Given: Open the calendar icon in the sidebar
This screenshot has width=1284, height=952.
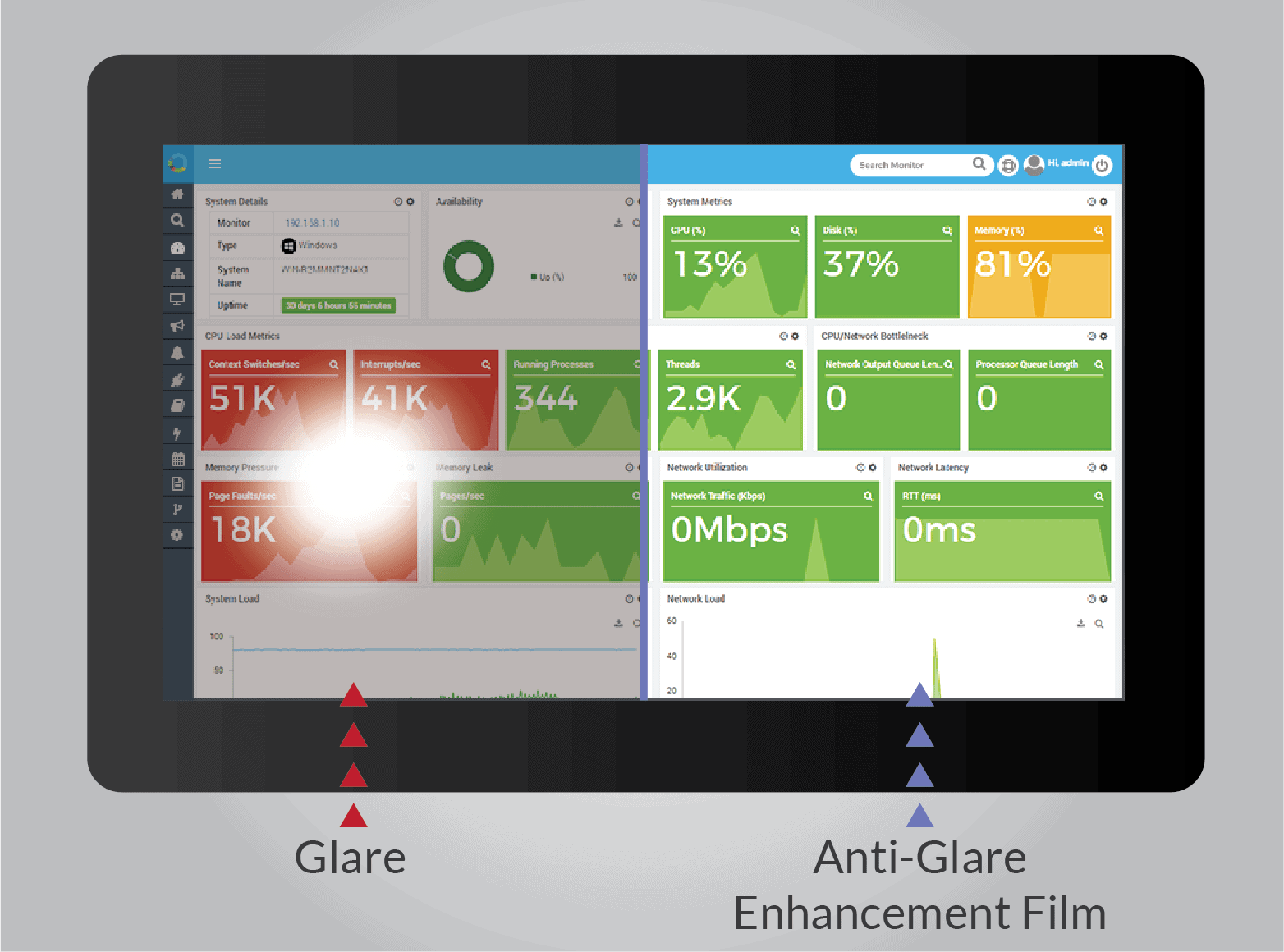Looking at the screenshot, I should [x=177, y=459].
